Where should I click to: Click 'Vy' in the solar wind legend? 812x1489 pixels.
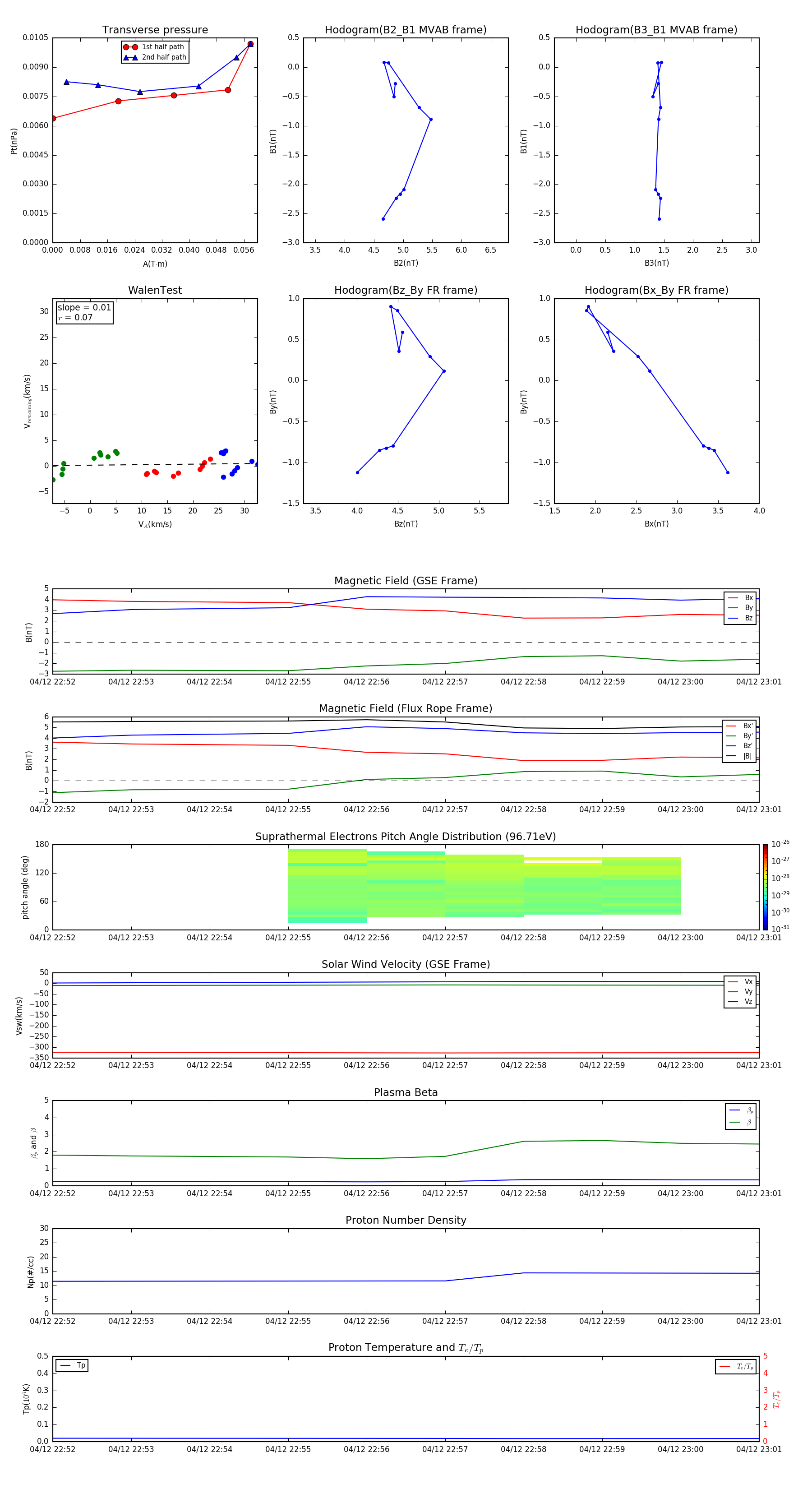coord(748,993)
